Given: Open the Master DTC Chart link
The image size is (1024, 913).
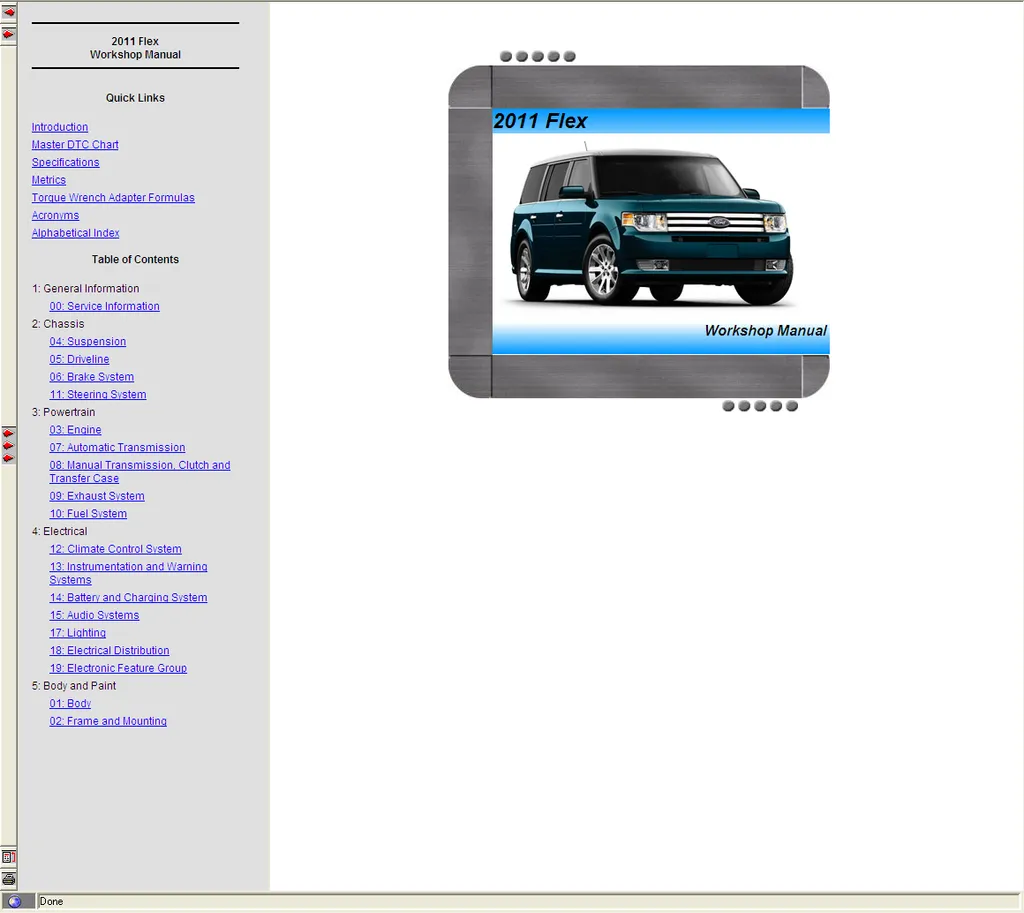Looking at the screenshot, I should click(75, 144).
